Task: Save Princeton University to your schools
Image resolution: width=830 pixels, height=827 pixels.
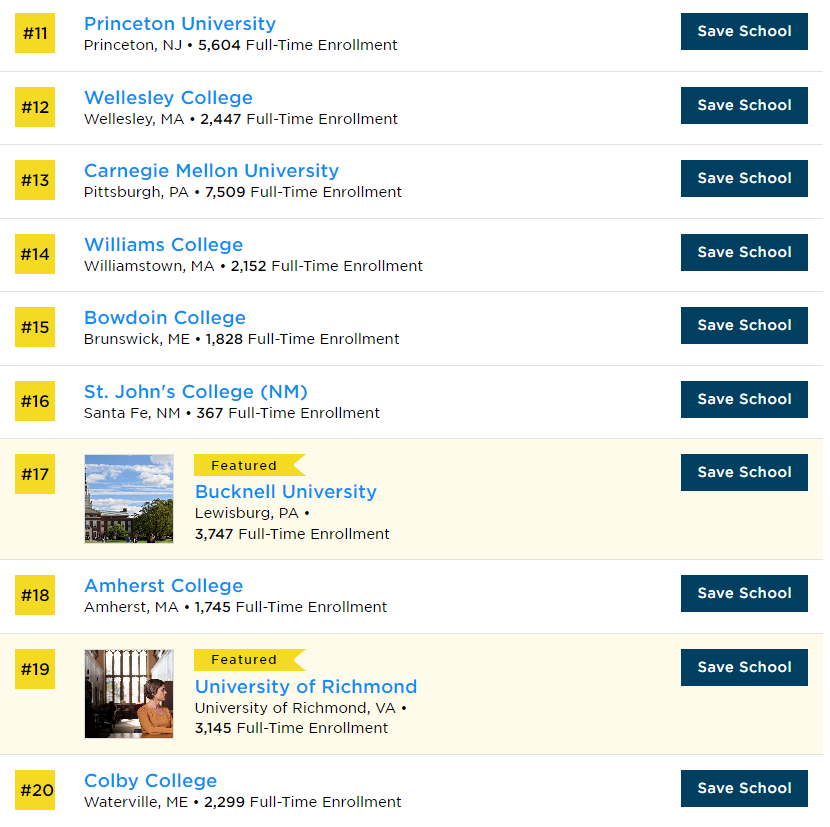Action: click(x=744, y=32)
